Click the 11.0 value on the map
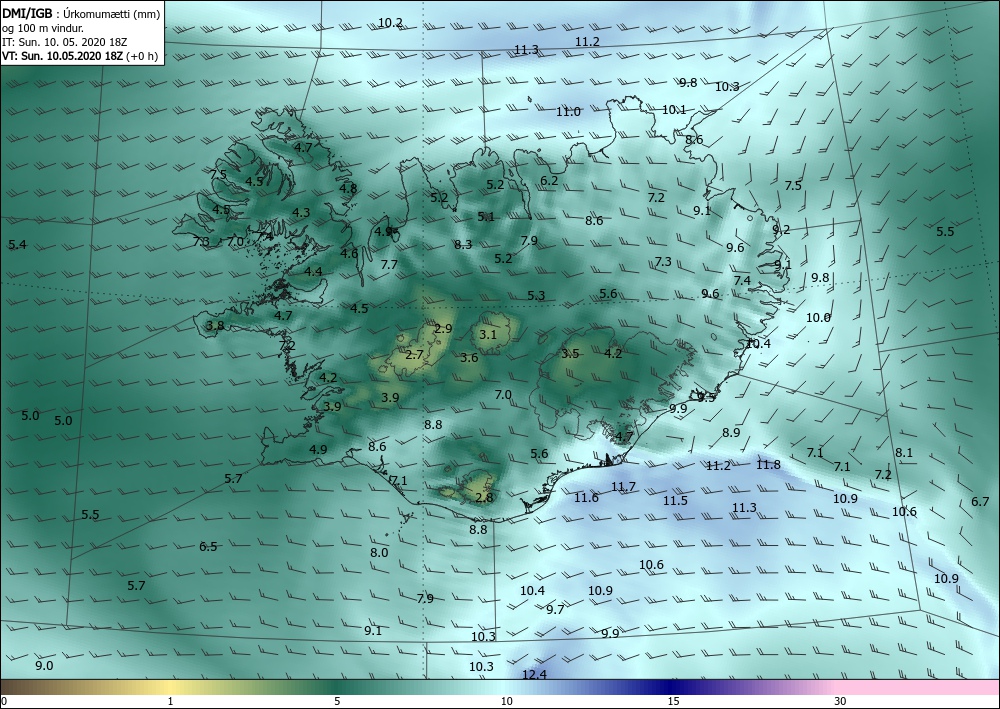Image resolution: width=1000 pixels, height=709 pixels. (568, 112)
